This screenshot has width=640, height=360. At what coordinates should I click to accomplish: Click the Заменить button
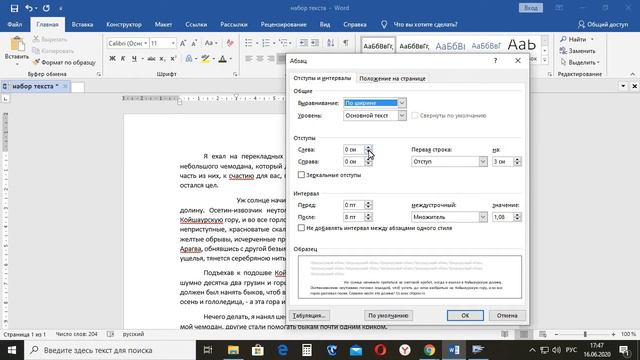(x=578, y=51)
